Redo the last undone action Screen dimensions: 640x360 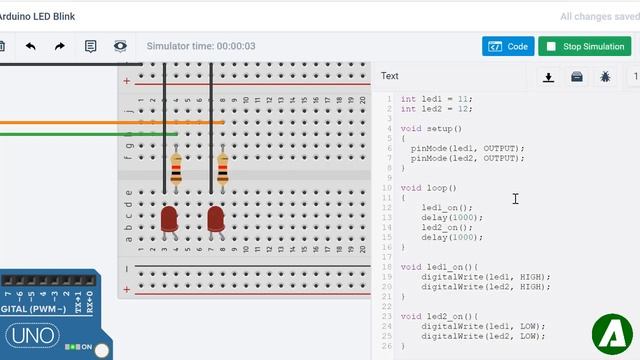(60, 46)
